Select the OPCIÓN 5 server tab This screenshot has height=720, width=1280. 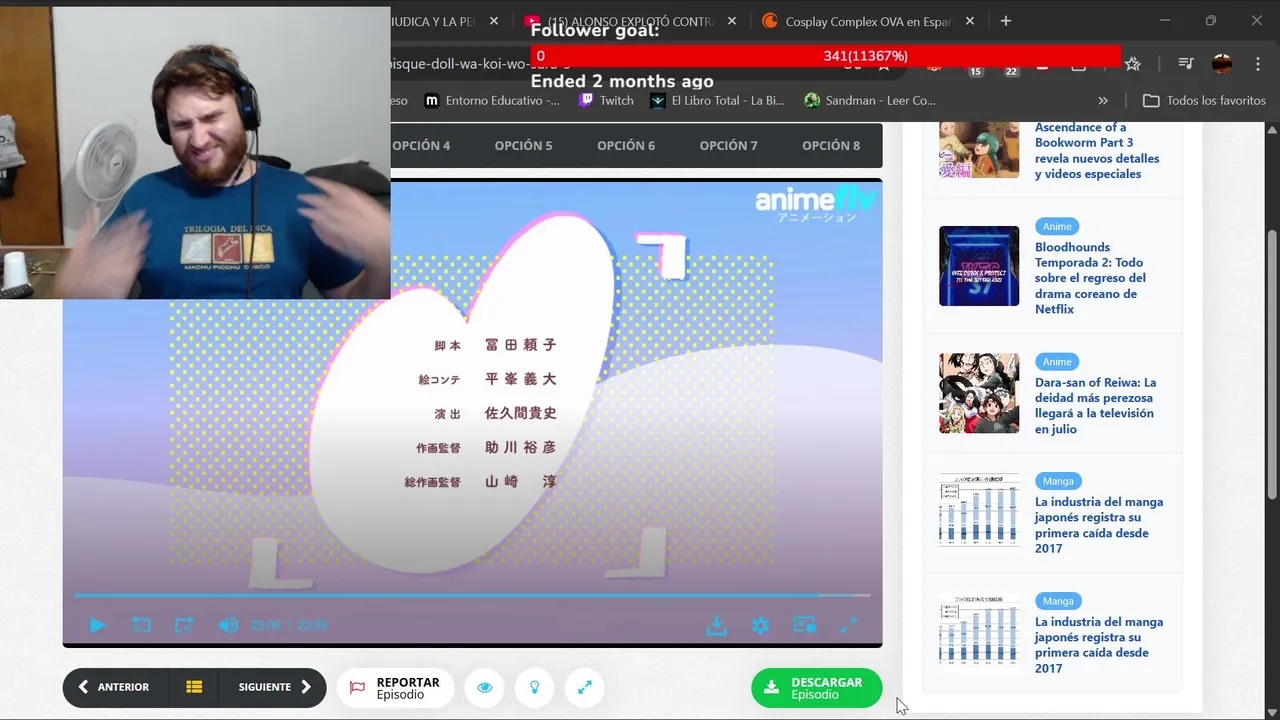pyautogui.click(x=523, y=145)
